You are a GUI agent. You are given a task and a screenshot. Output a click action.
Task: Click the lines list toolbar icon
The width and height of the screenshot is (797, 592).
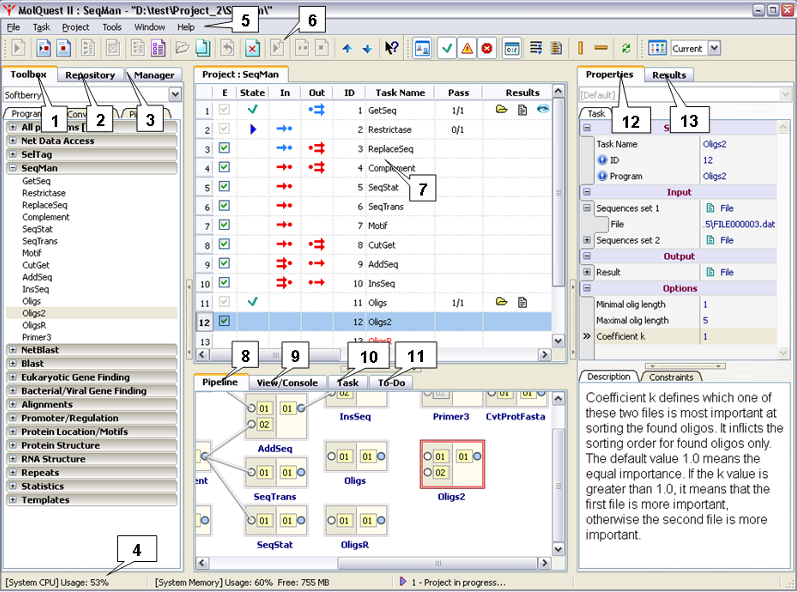click(x=536, y=48)
